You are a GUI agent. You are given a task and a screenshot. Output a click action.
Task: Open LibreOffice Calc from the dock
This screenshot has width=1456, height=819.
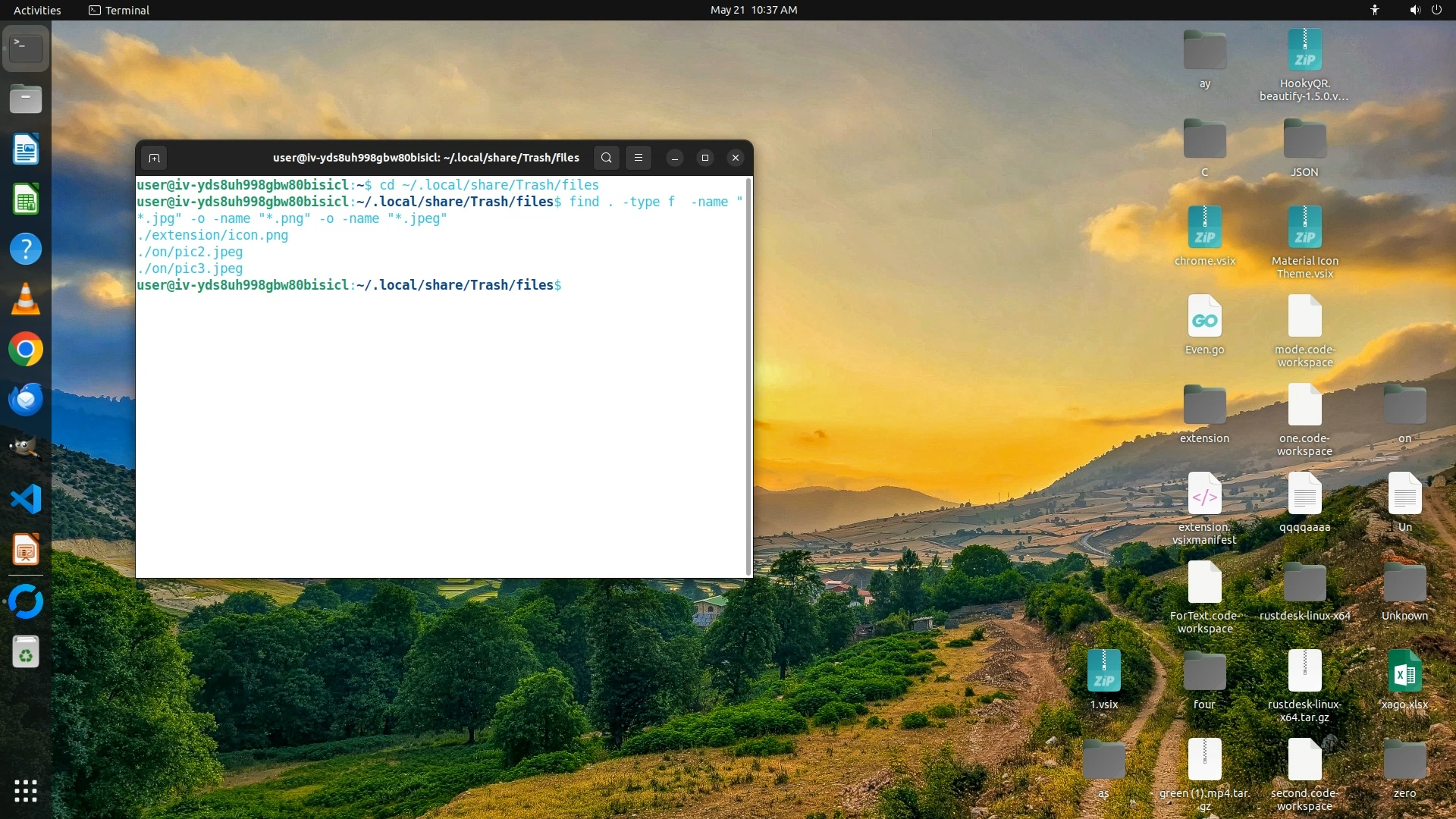pyautogui.click(x=26, y=200)
